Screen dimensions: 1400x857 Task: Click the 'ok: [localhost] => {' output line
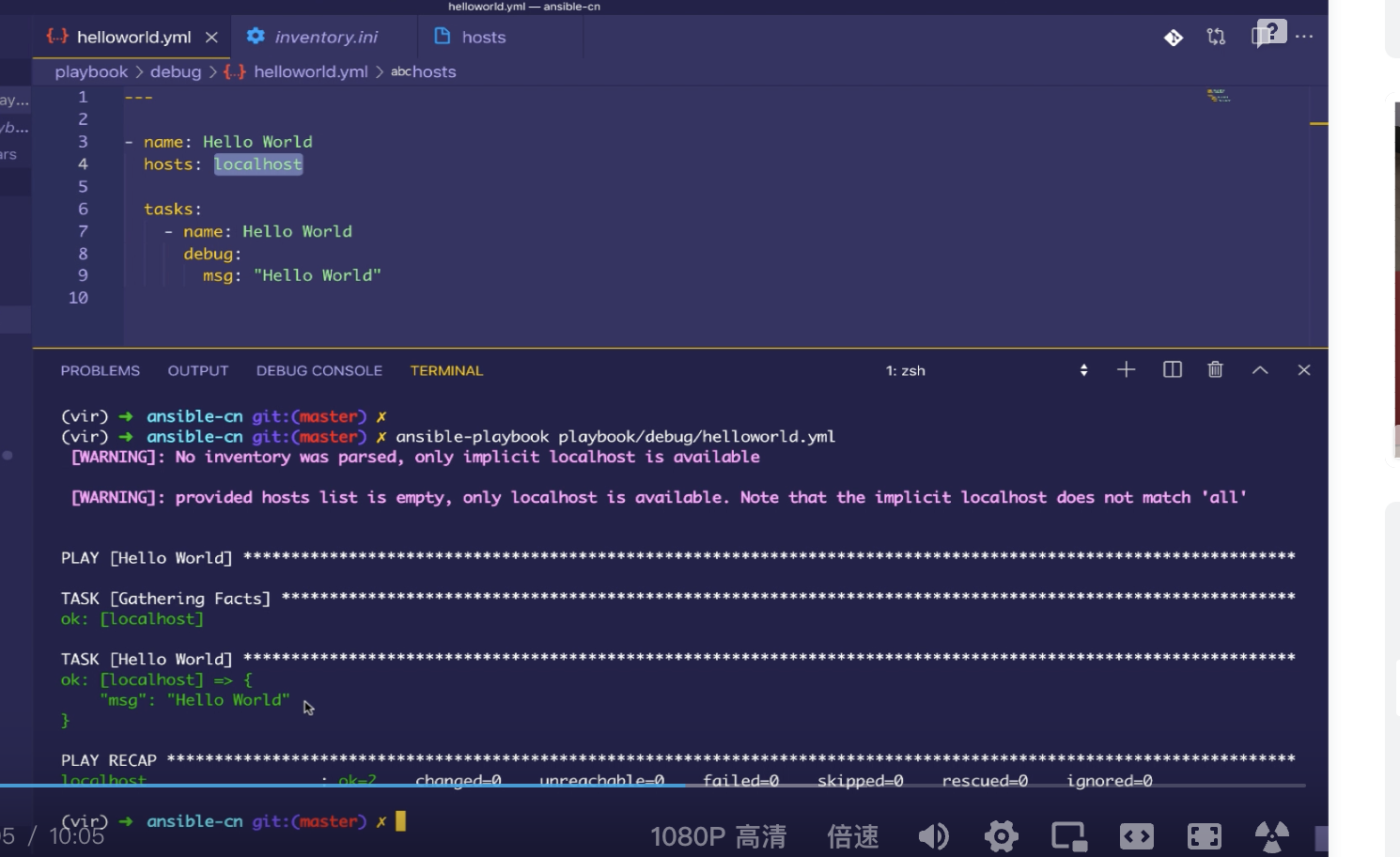(156, 680)
